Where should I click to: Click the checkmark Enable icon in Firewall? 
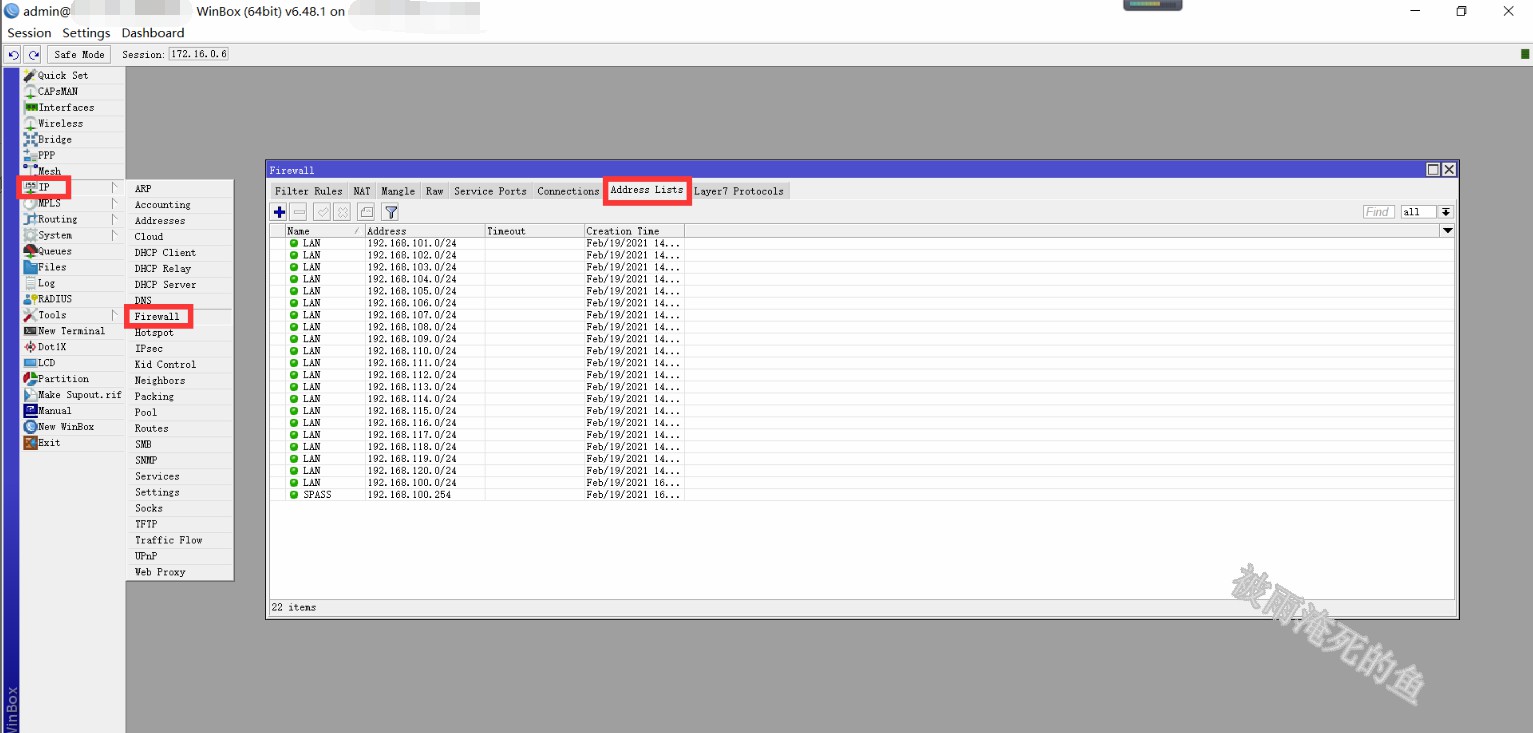coord(323,212)
